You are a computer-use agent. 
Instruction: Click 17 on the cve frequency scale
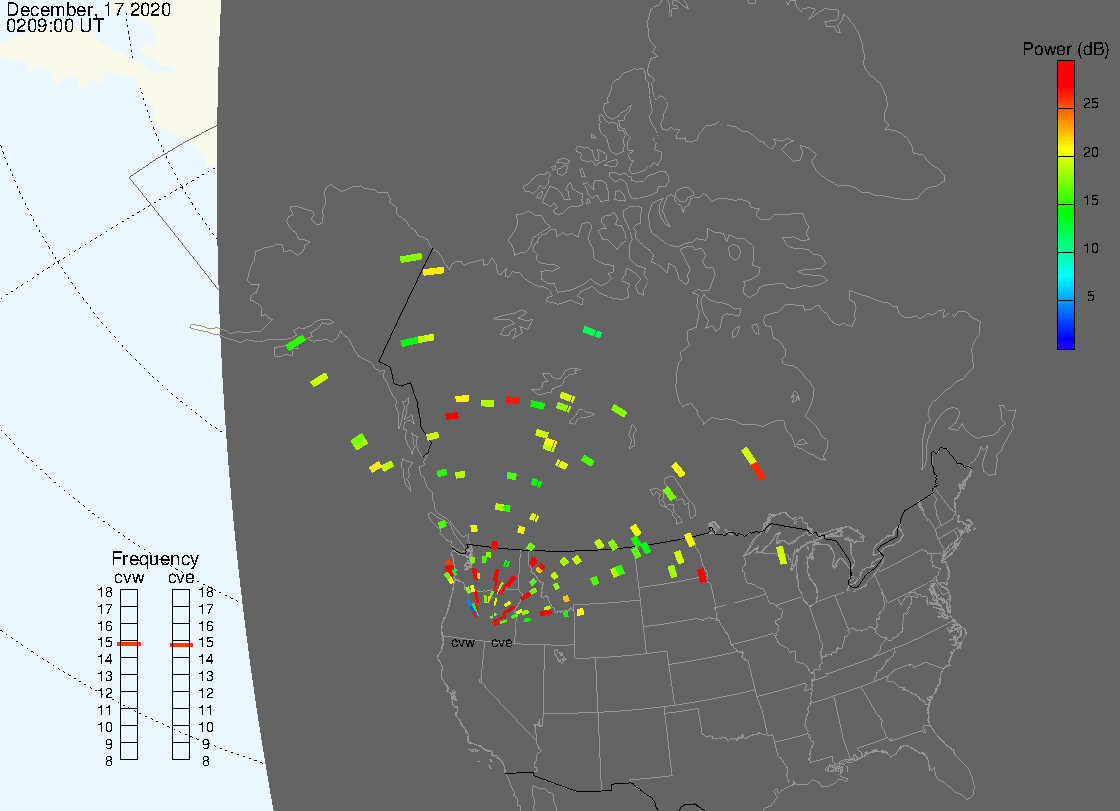pos(206,610)
